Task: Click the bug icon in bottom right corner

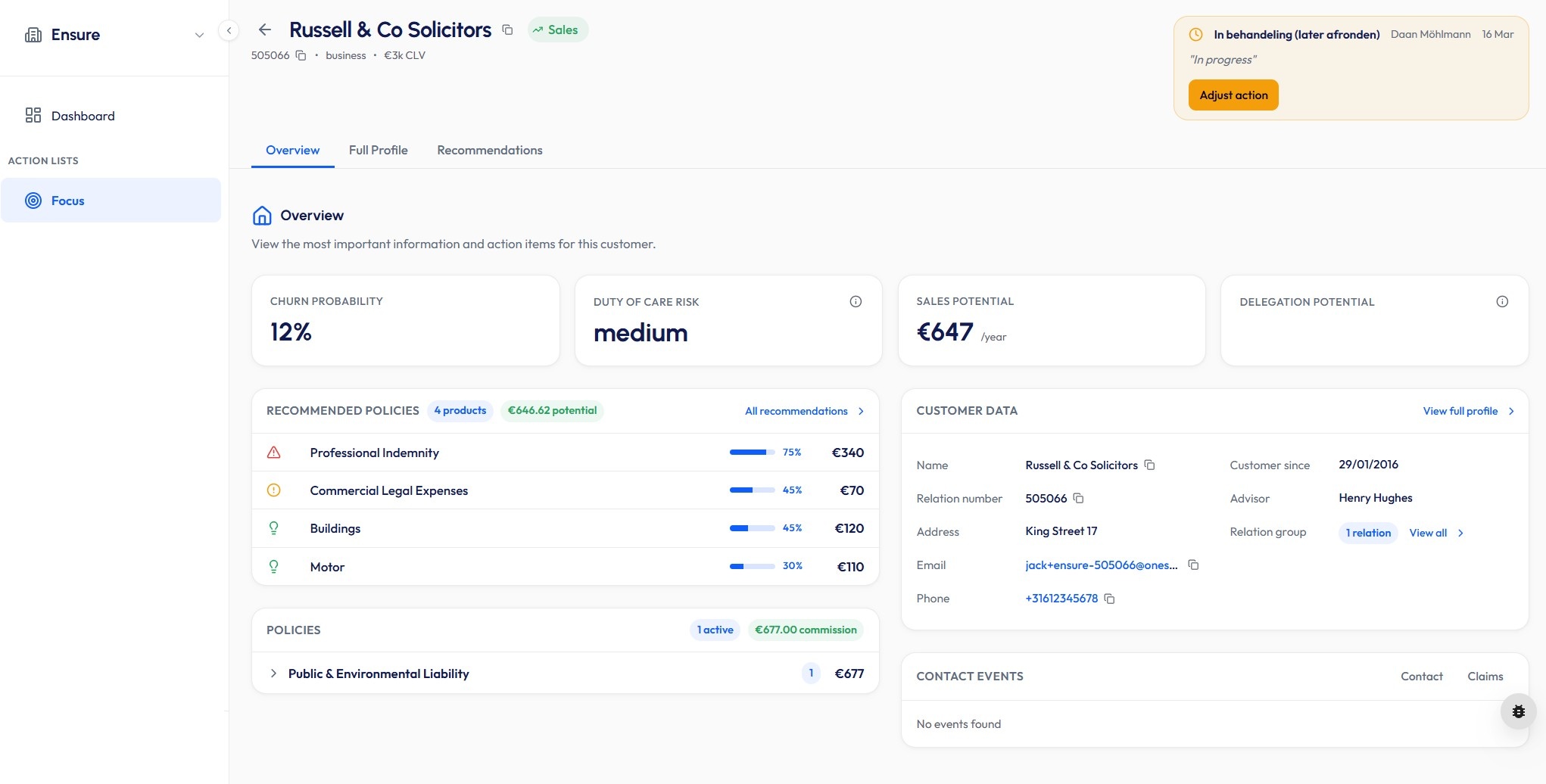Action: tap(1519, 711)
